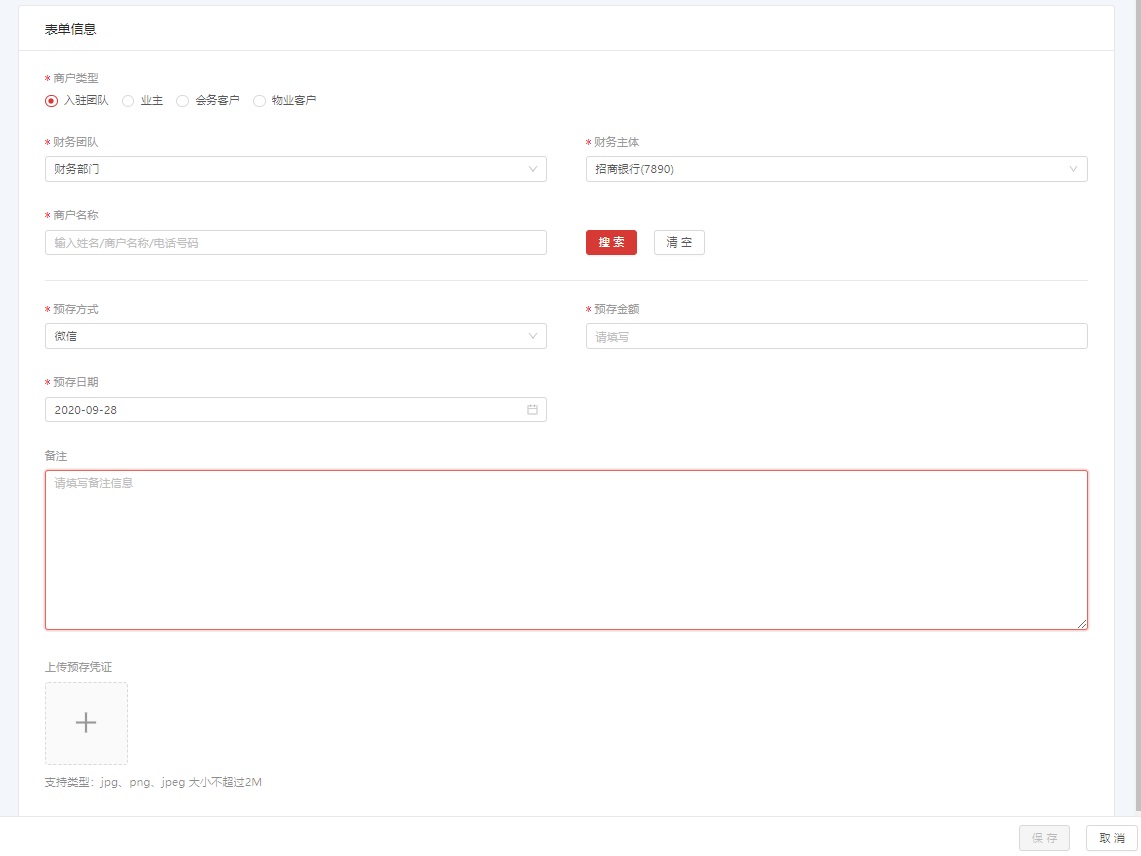Open the 预存方式 微信 dropdown
The height and width of the screenshot is (856, 1141).
click(295, 336)
